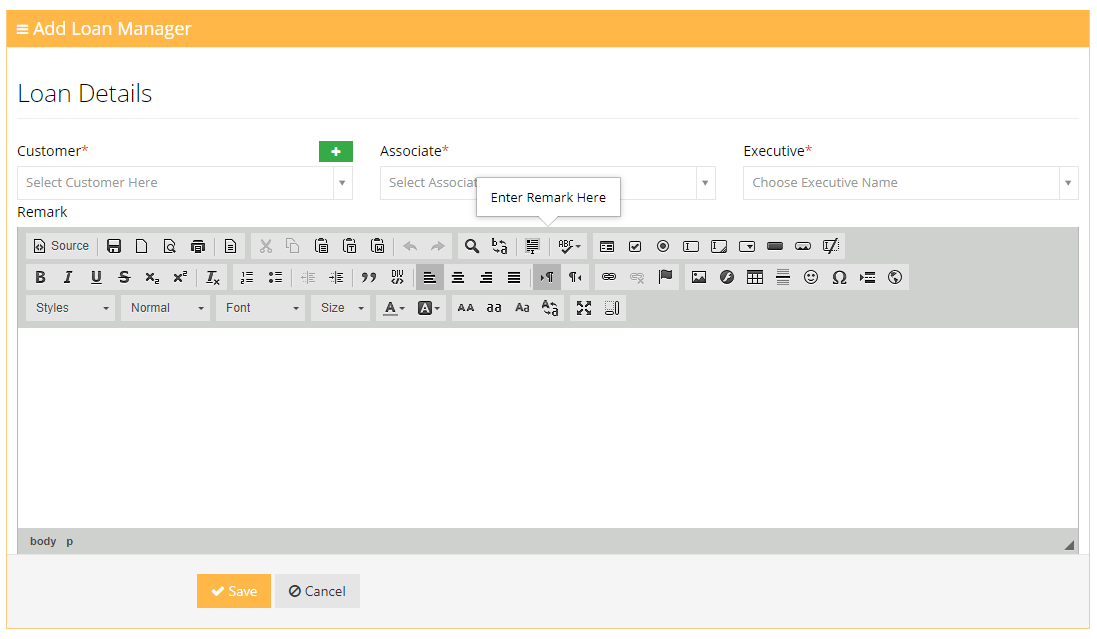Open the Font dropdown in editor
Screen dimensions: 1097x639
pyautogui.click(x=262, y=308)
